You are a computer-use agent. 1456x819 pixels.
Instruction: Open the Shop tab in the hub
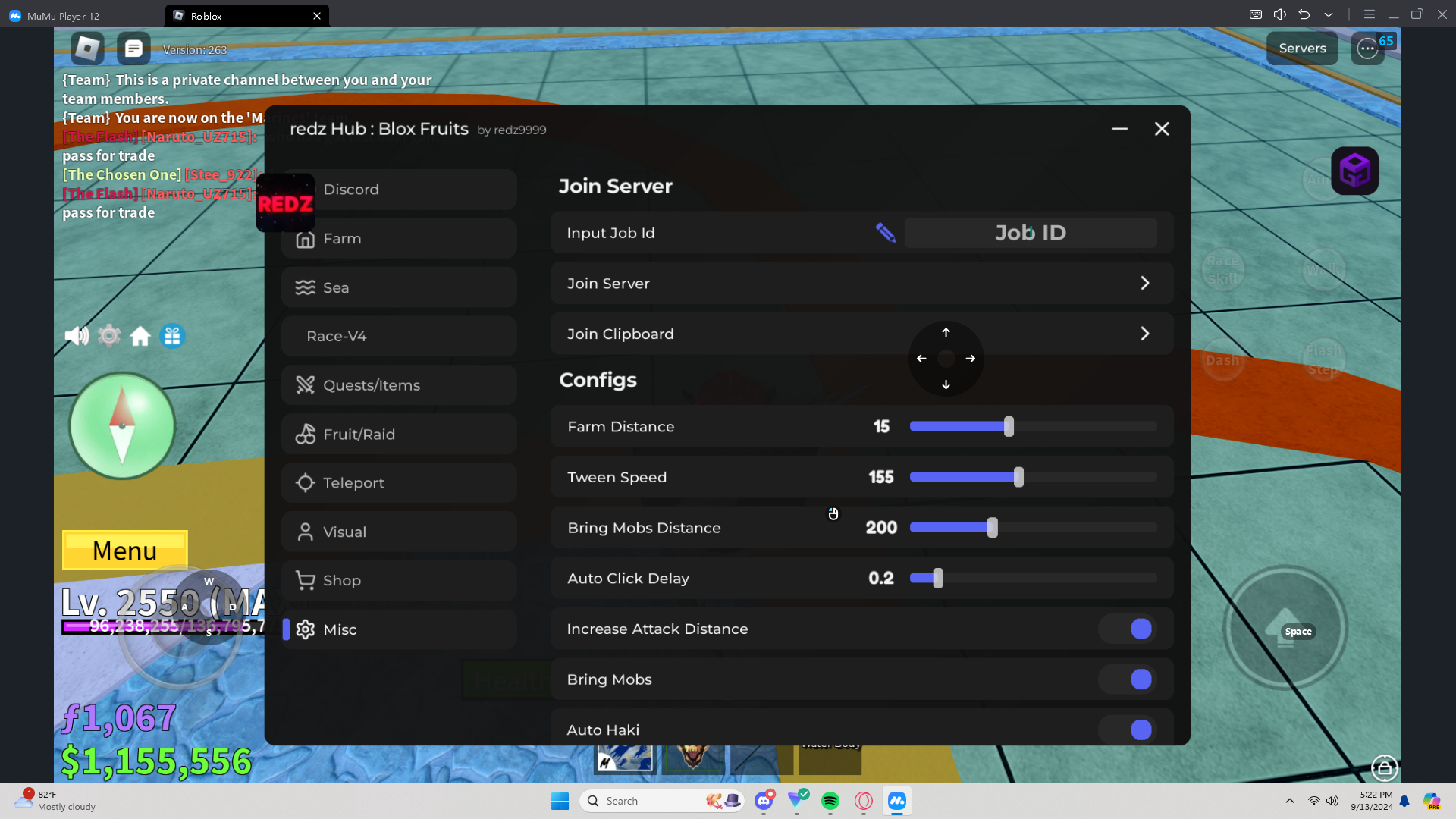[x=399, y=581]
